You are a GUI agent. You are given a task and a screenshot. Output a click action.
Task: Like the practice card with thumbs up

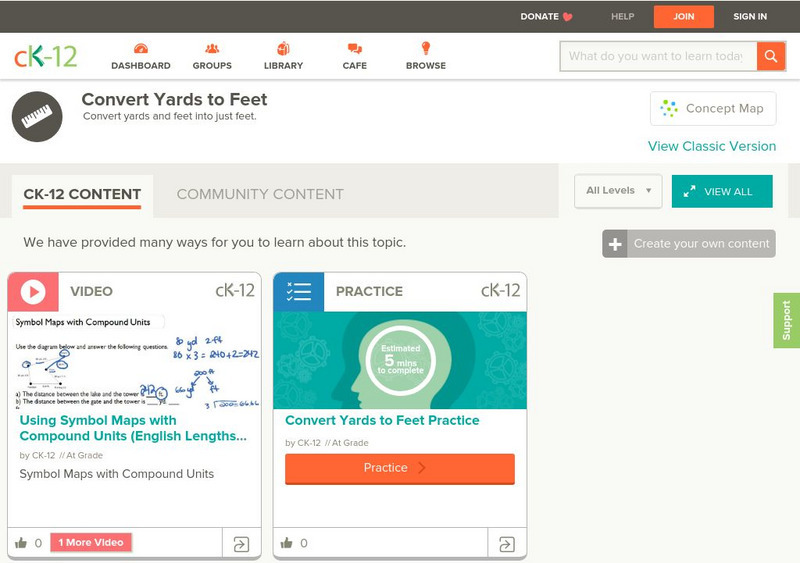pos(287,543)
